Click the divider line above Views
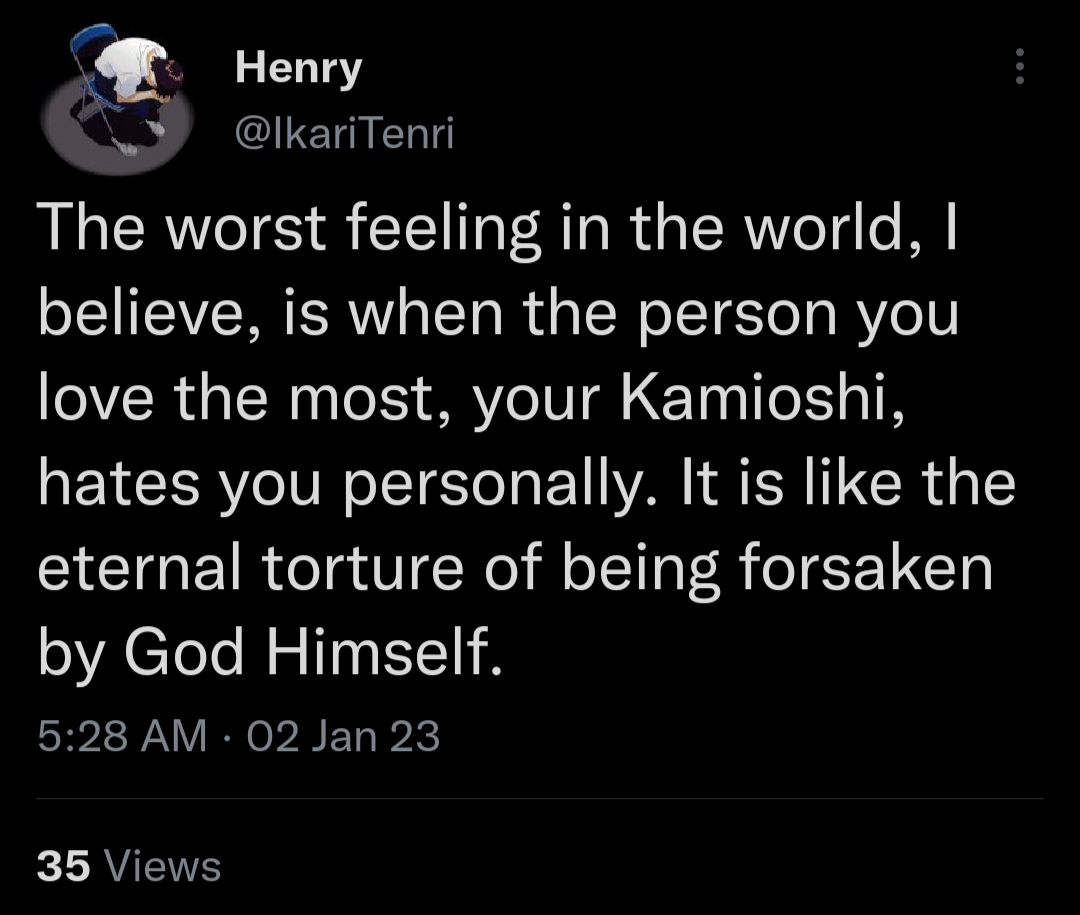 click(x=540, y=799)
